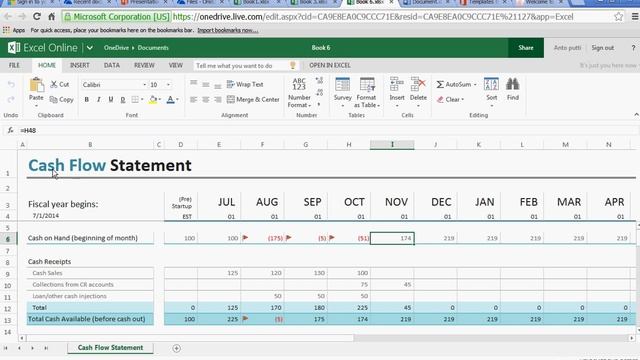Toggle underline formatting

click(111, 99)
